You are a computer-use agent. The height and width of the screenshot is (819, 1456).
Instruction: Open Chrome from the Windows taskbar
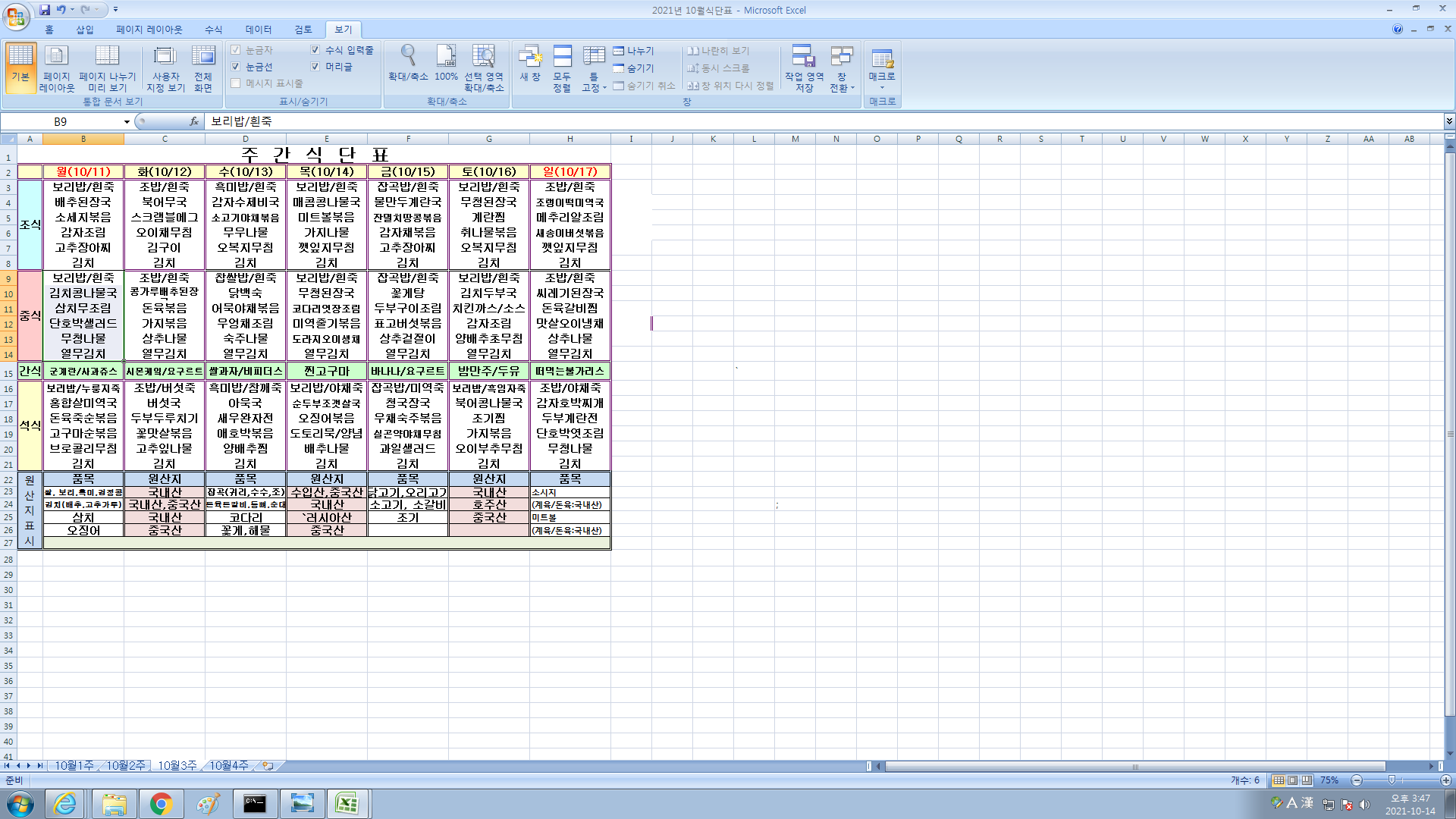pyautogui.click(x=161, y=804)
